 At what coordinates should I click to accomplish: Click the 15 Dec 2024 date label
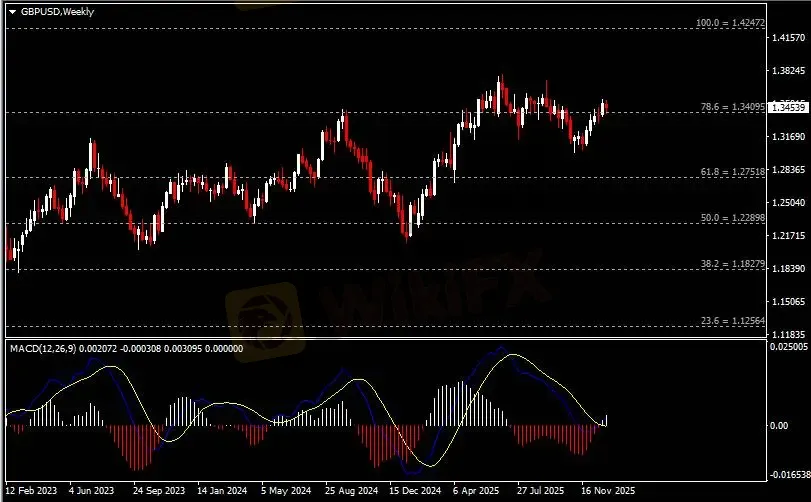coord(415,490)
